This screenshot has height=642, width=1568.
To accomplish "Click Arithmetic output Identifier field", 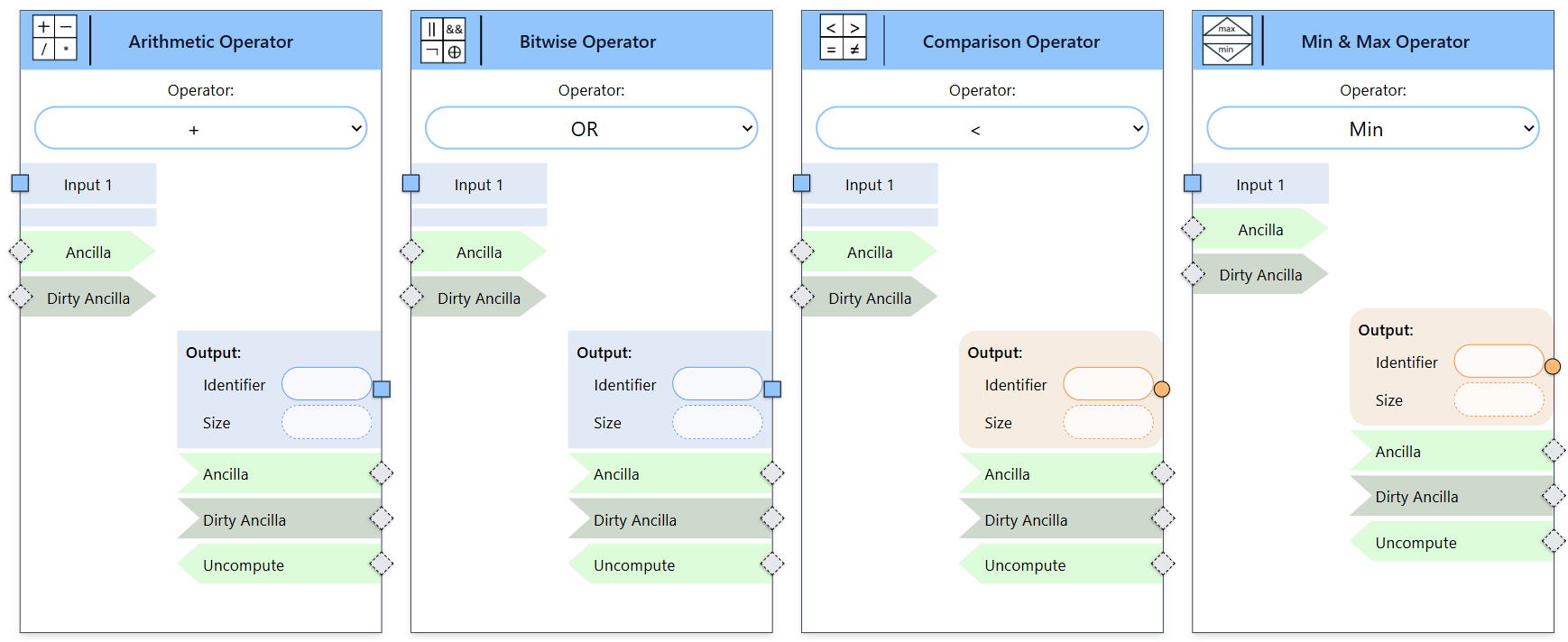I will coord(327,384).
